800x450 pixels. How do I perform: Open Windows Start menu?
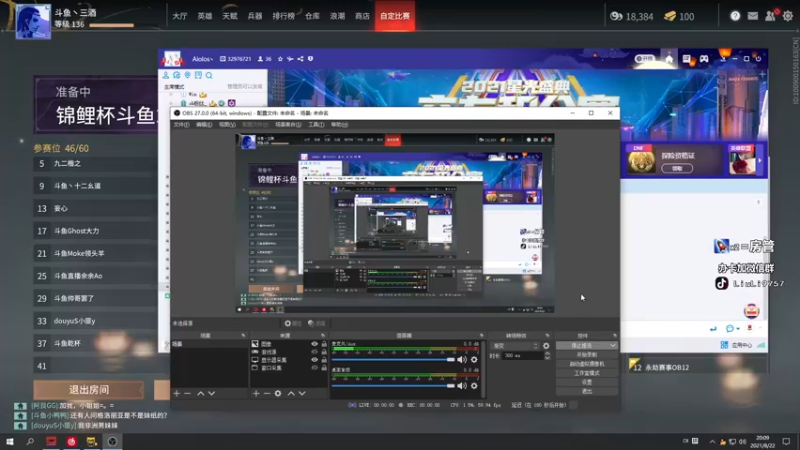pyautogui.click(x=10, y=441)
